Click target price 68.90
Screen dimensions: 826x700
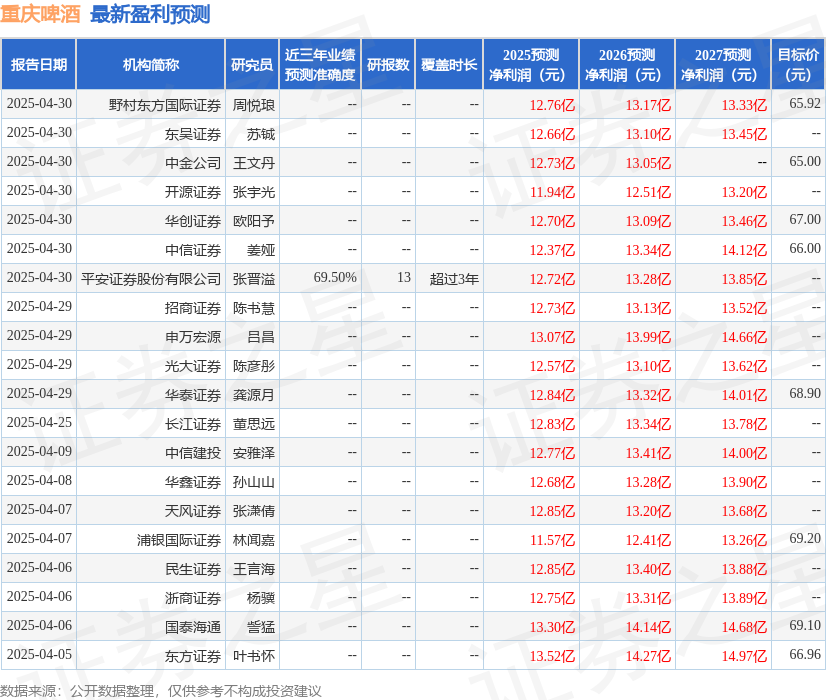point(805,393)
